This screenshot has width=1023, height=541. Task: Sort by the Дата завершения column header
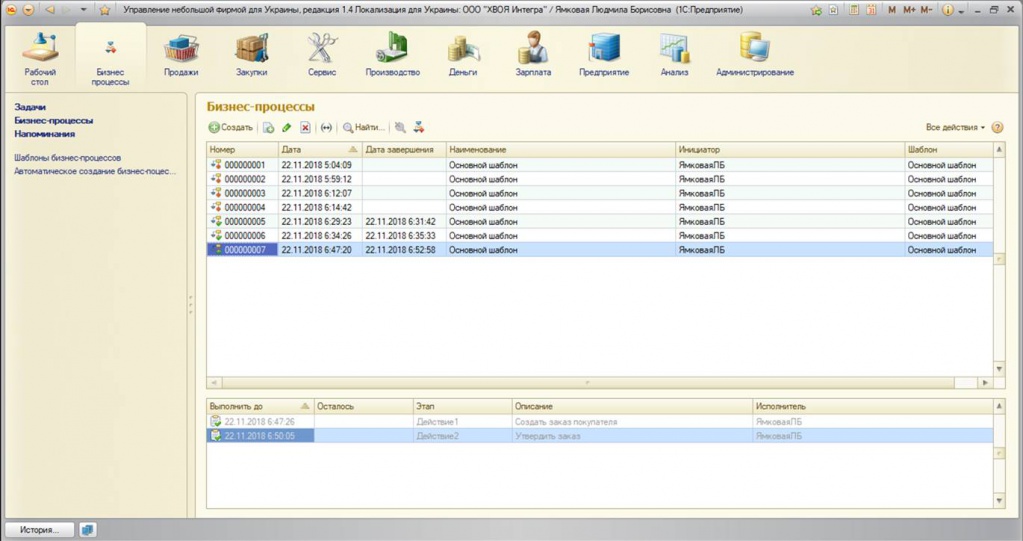(x=404, y=149)
